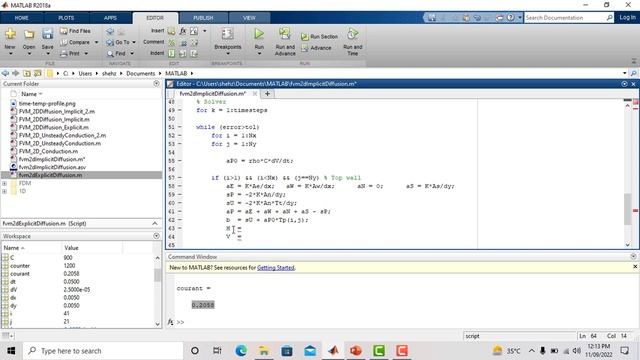This screenshot has height=360, width=640.
Task: Click Documents in the path bar
Action: pos(140,73)
